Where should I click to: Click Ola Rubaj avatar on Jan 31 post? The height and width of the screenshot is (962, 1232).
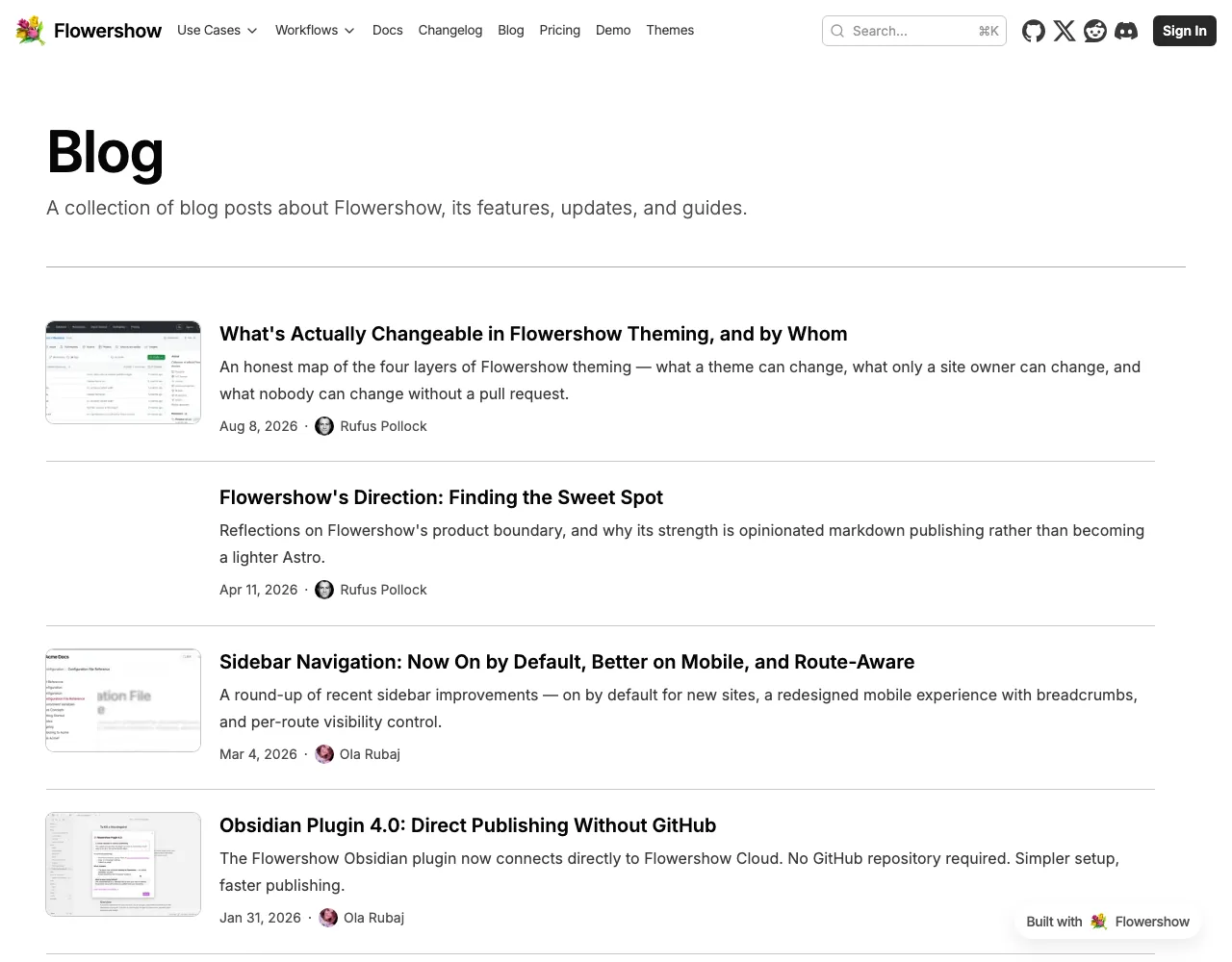(328, 918)
